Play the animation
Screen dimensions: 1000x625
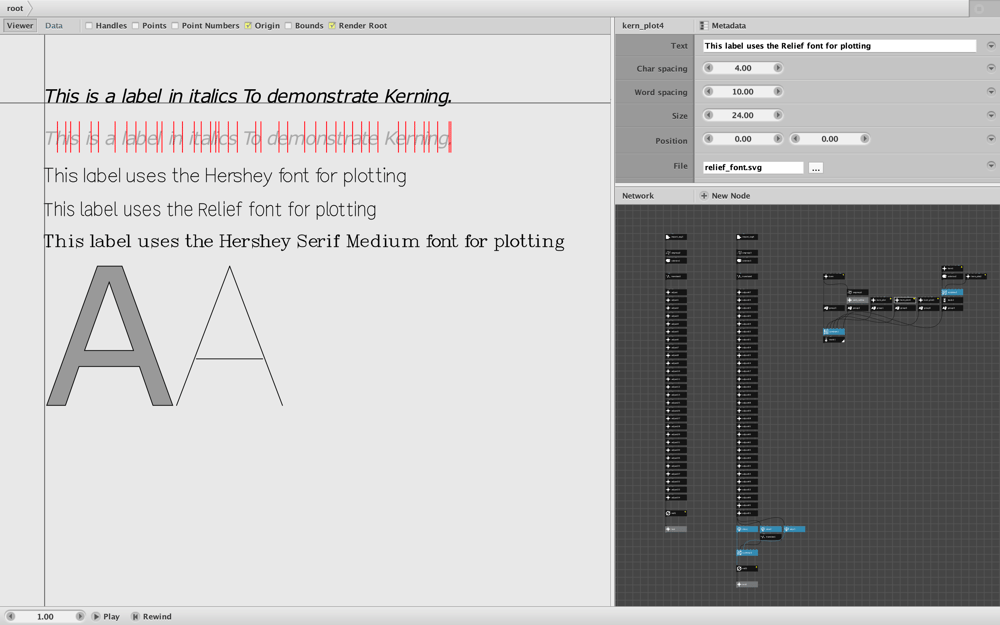click(x=106, y=616)
